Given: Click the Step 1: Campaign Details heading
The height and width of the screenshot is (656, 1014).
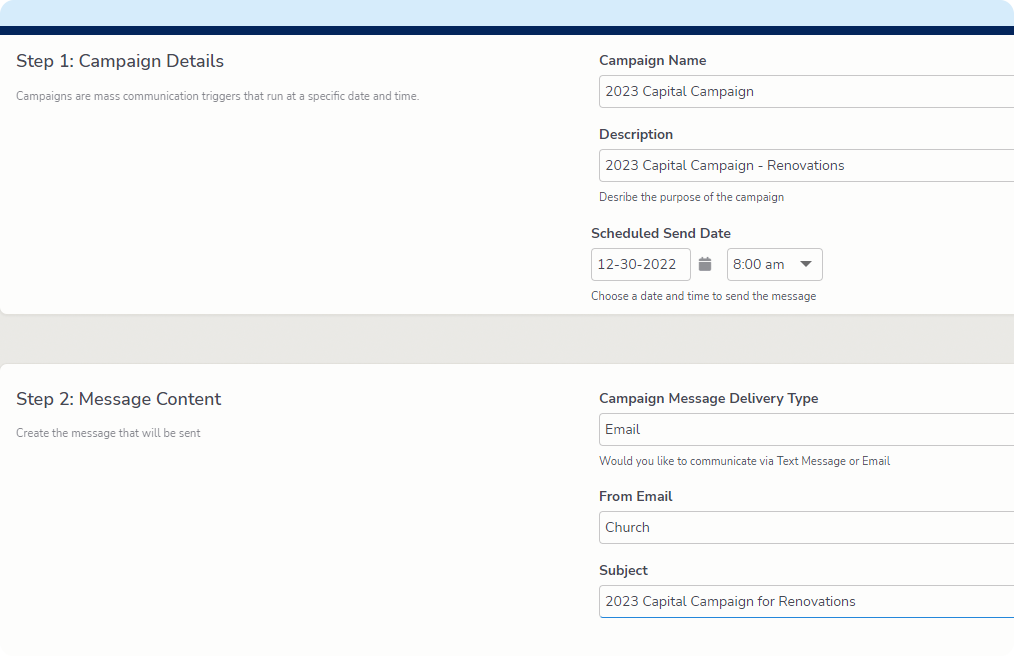Looking at the screenshot, I should click(119, 61).
